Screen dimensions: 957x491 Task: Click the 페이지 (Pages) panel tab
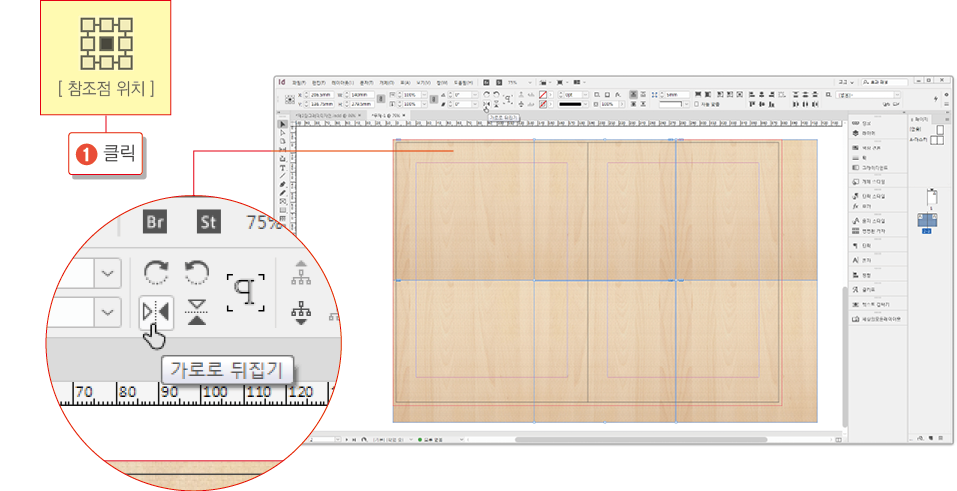pos(919,120)
